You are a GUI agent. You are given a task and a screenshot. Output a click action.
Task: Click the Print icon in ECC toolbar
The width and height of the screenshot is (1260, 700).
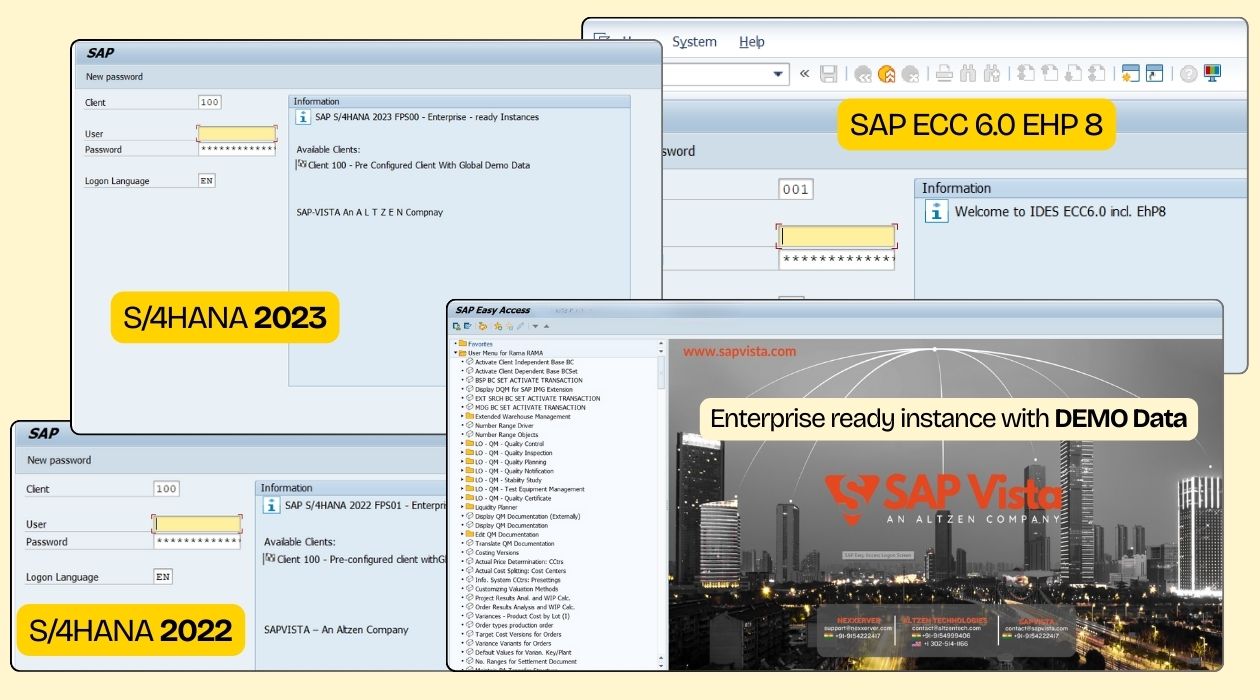(944, 74)
